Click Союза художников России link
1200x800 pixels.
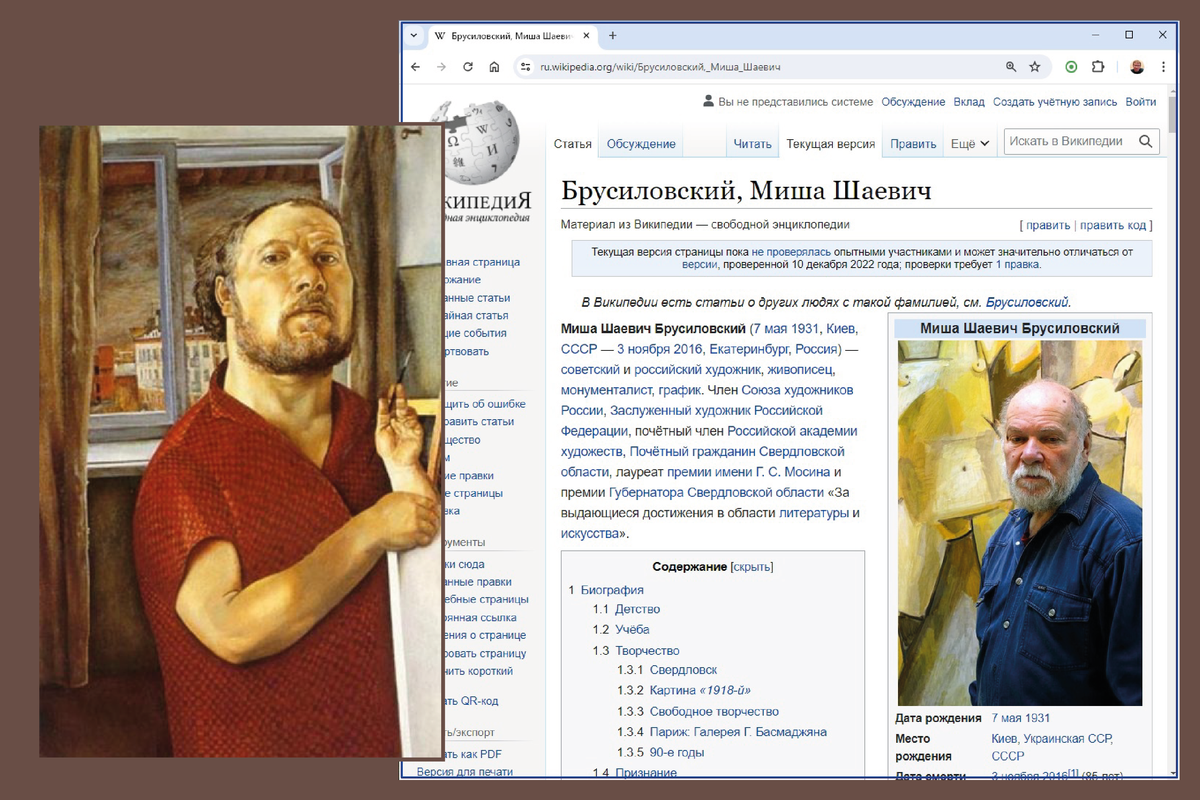pyautogui.click(x=707, y=400)
